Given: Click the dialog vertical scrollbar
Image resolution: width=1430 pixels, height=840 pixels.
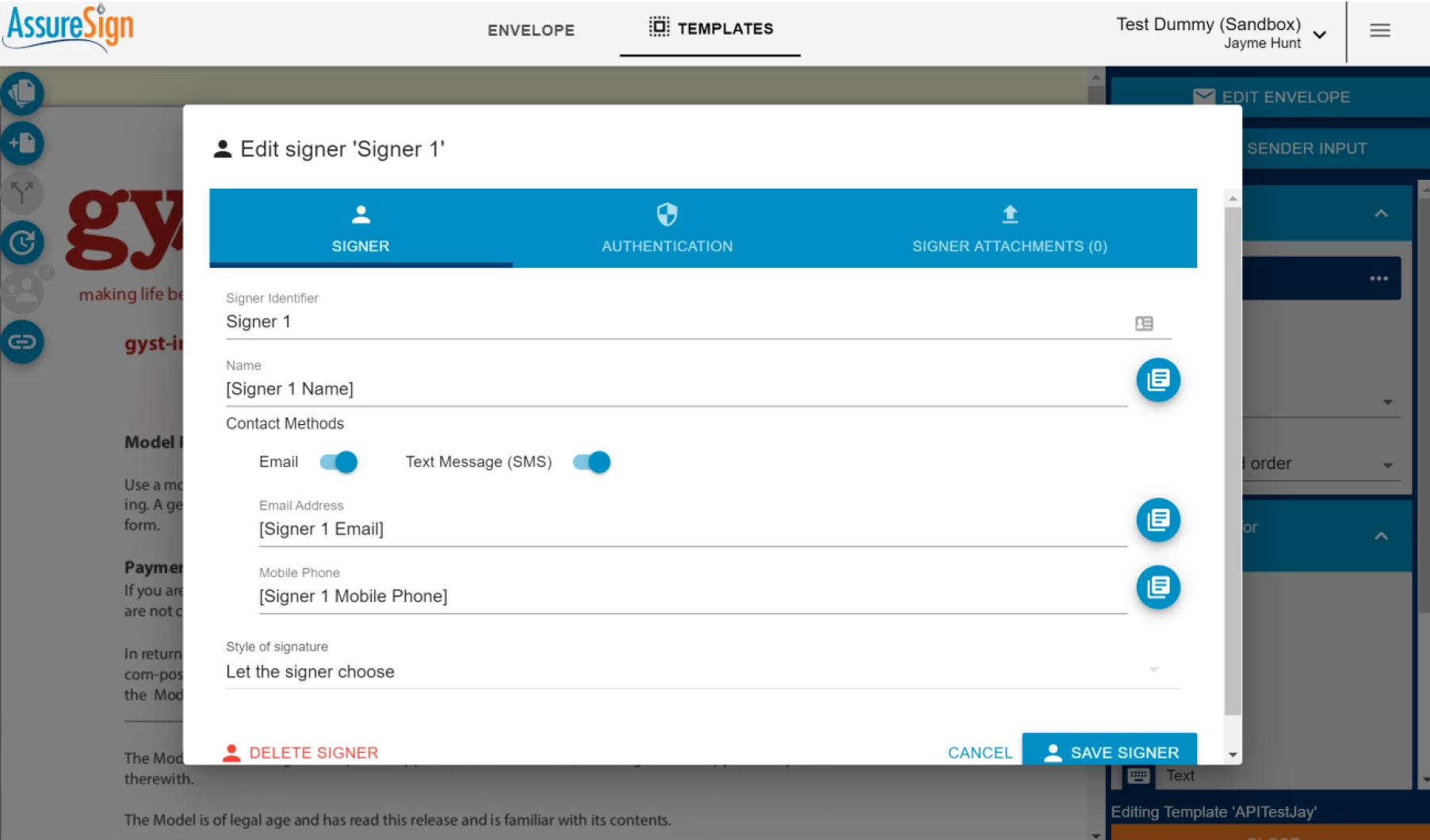Looking at the screenshot, I should pyautogui.click(x=1233, y=460).
